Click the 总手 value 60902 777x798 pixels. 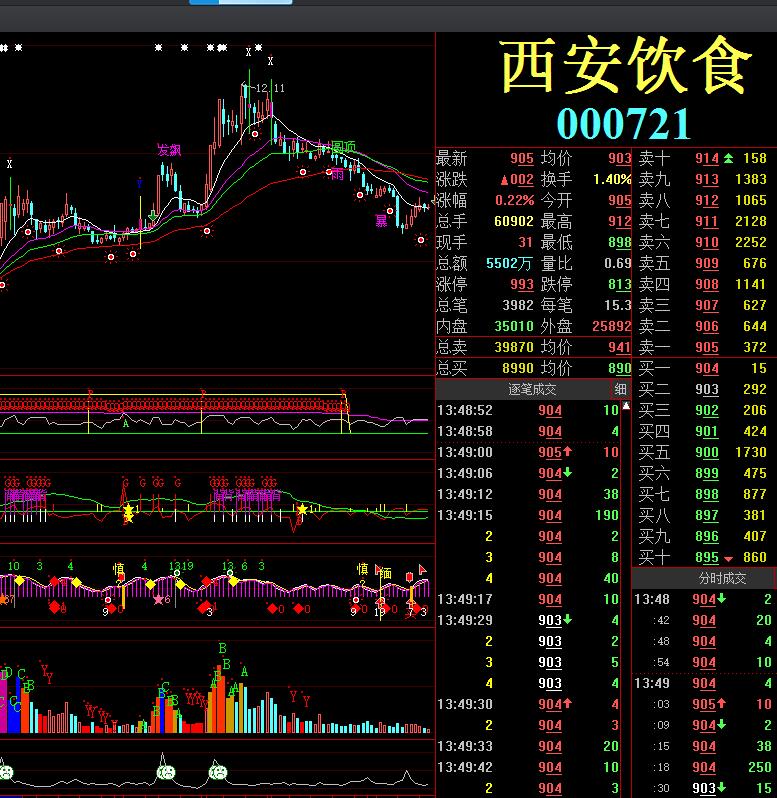click(x=514, y=221)
